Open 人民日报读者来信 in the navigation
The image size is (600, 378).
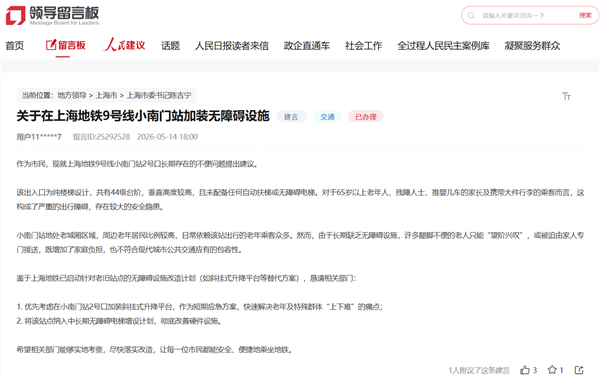232,46
